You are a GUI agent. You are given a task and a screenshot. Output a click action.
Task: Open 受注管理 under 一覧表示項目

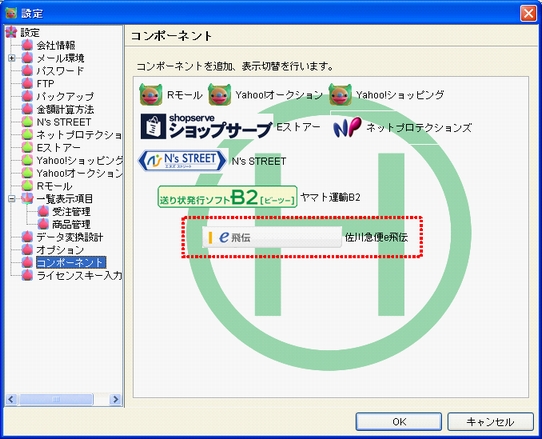71,212
